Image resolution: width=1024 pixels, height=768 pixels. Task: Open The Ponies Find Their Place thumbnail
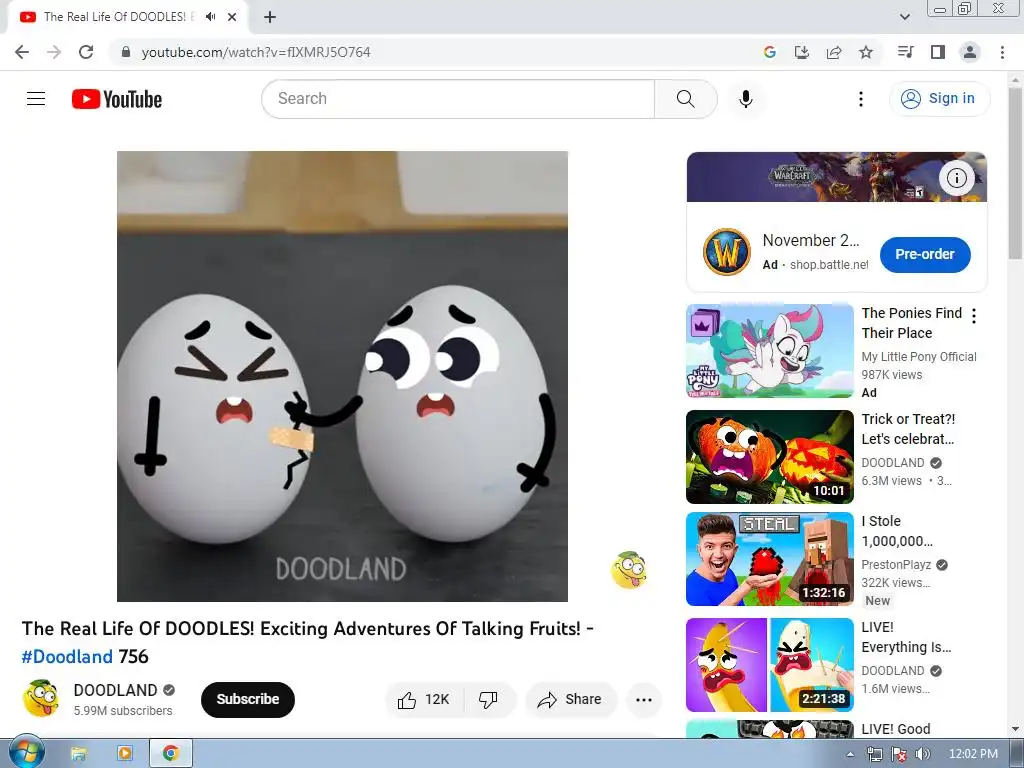[770, 351]
